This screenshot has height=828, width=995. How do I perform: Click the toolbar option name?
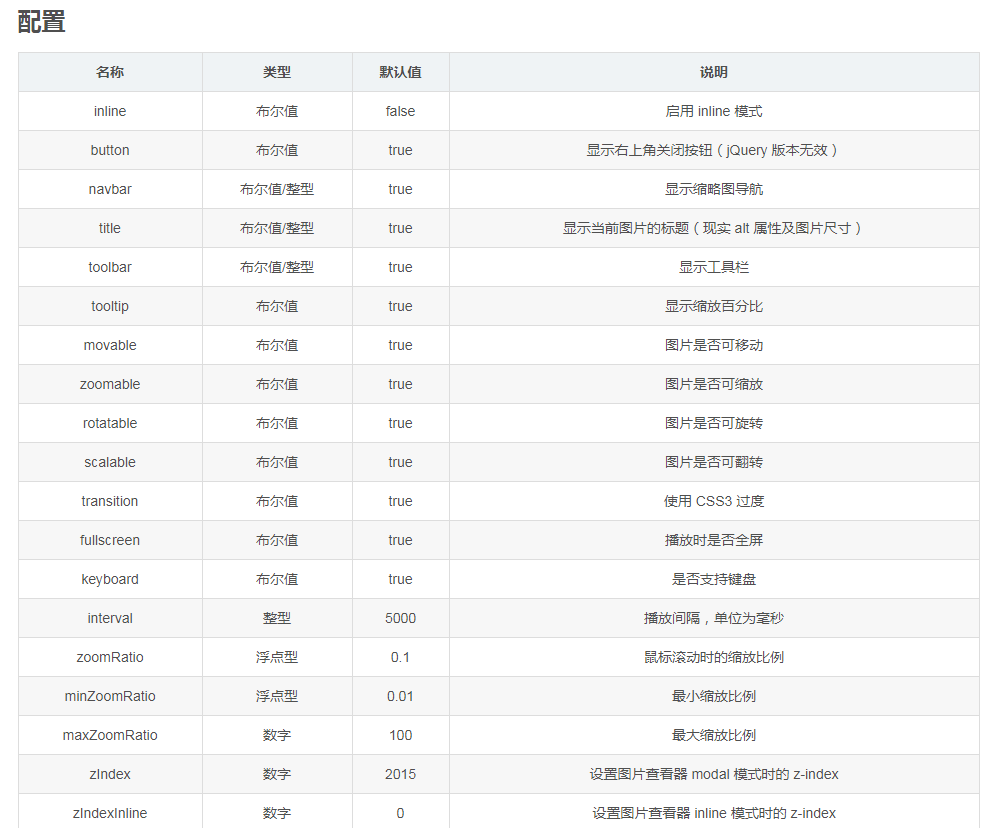(x=110, y=267)
